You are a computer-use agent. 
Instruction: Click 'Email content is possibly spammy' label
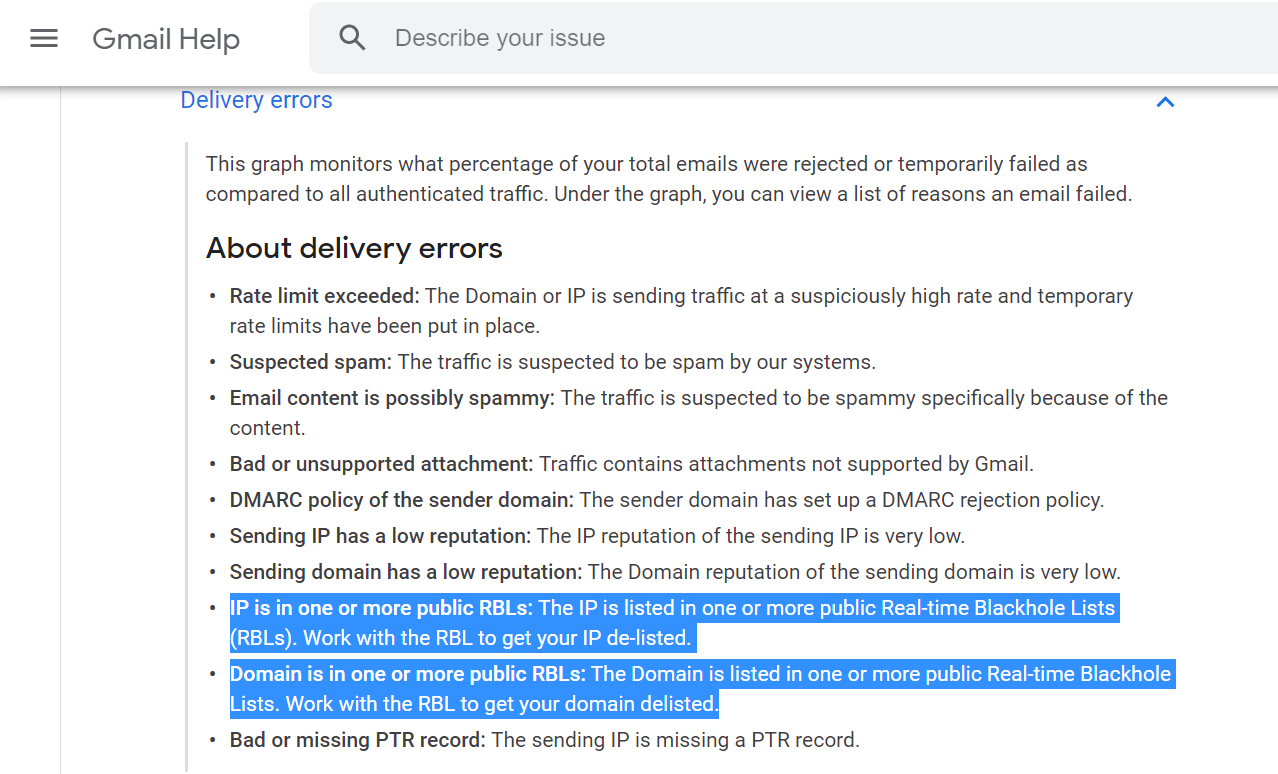pos(392,398)
